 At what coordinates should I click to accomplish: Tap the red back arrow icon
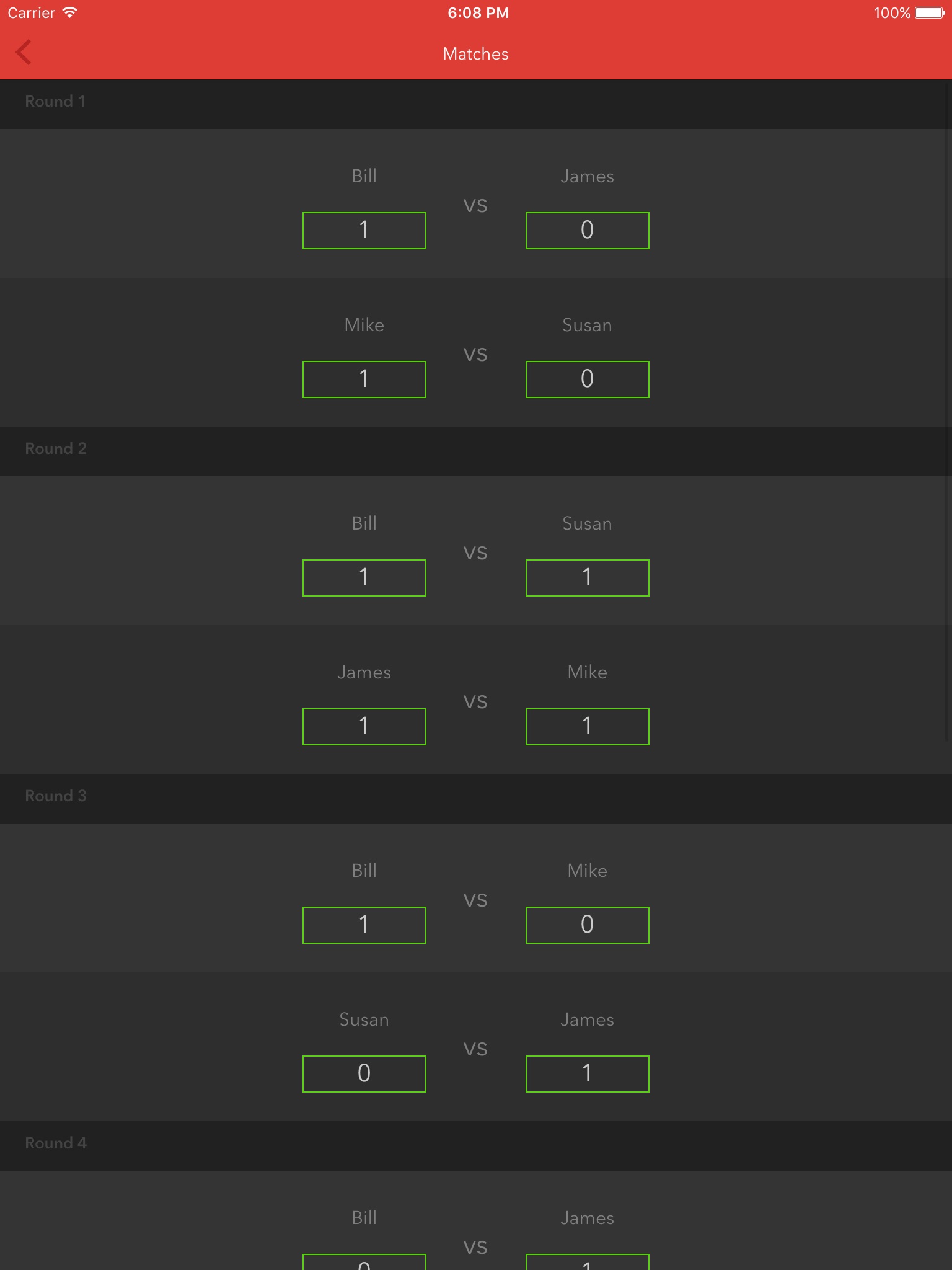pyautogui.click(x=24, y=53)
